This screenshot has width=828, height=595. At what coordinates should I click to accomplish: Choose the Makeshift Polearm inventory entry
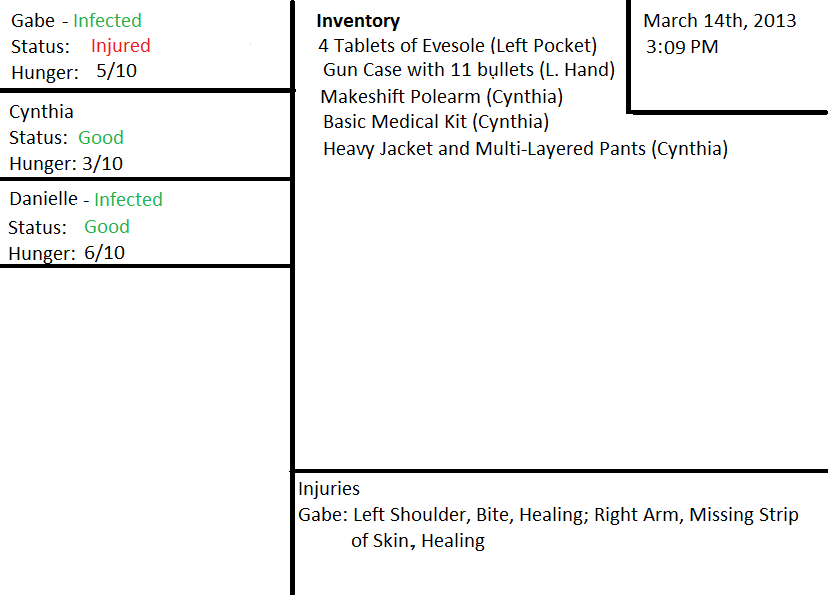(441, 97)
